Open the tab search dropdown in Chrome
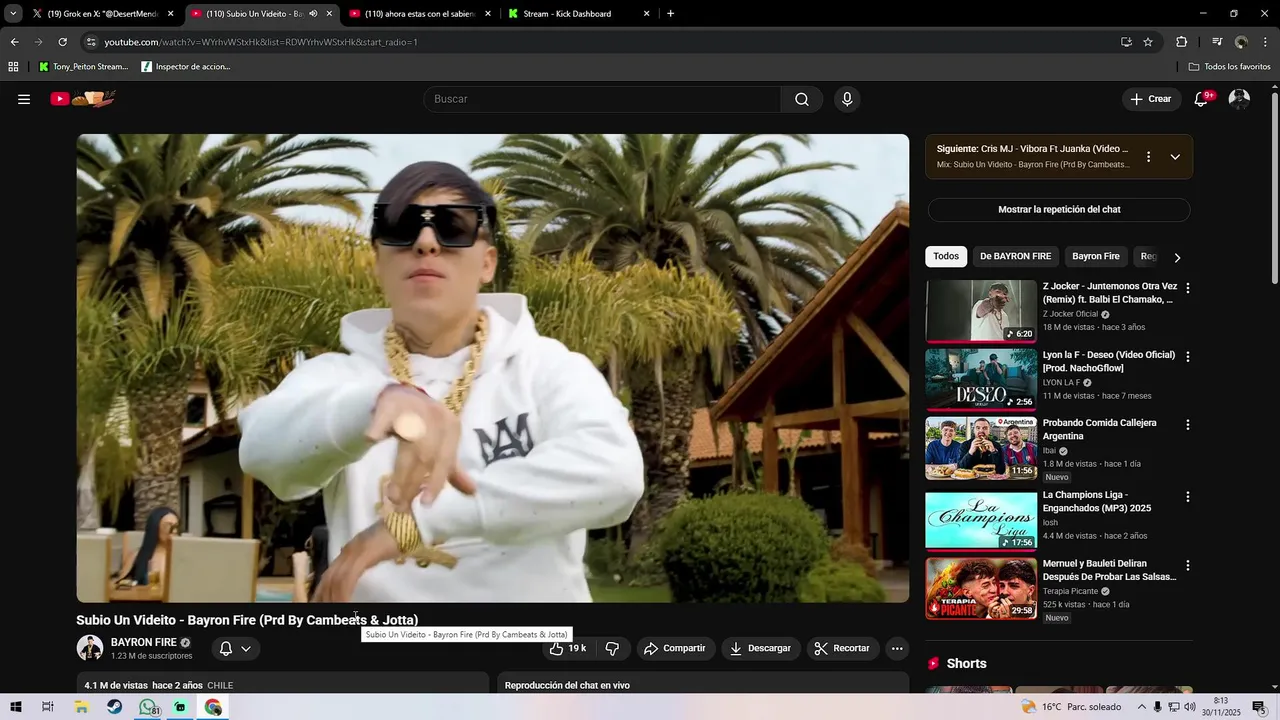The height and width of the screenshot is (720, 1280). [x=13, y=14]
